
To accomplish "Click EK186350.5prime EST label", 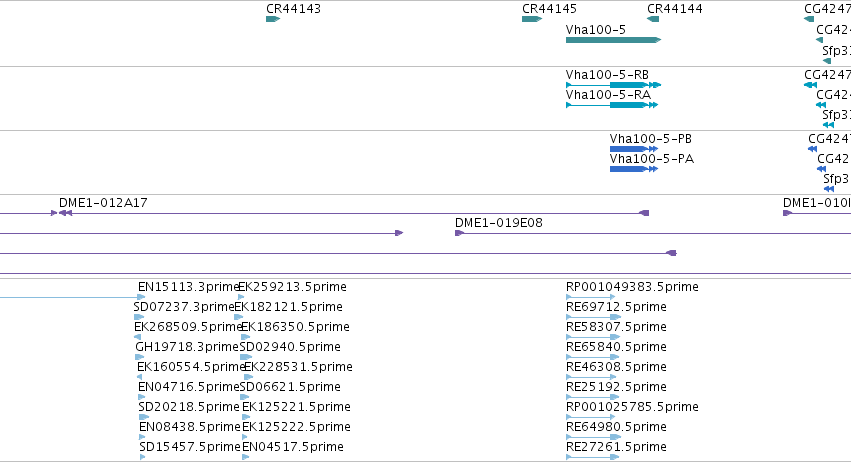I will point(295,327).
